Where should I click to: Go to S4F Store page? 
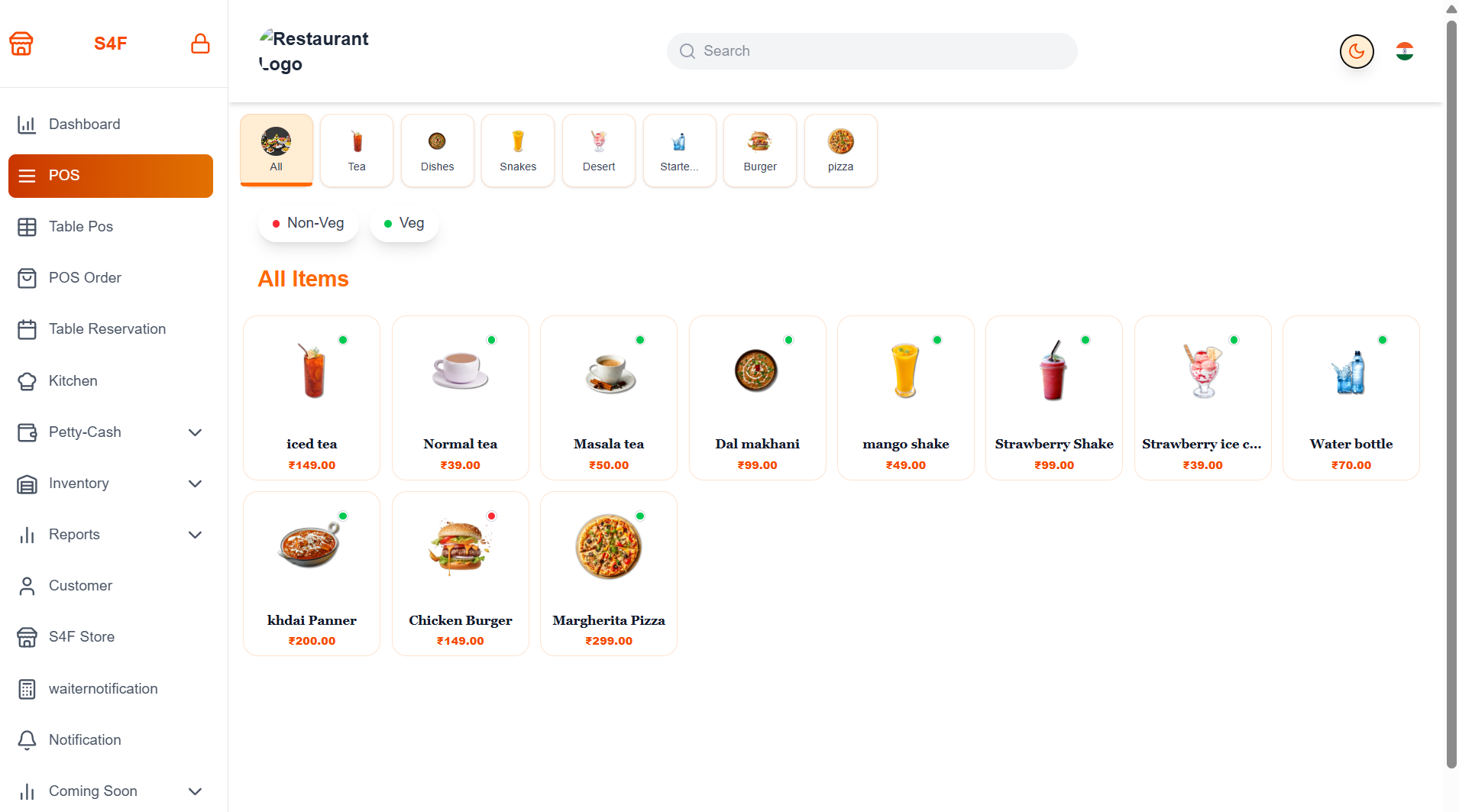pos(82,637)
